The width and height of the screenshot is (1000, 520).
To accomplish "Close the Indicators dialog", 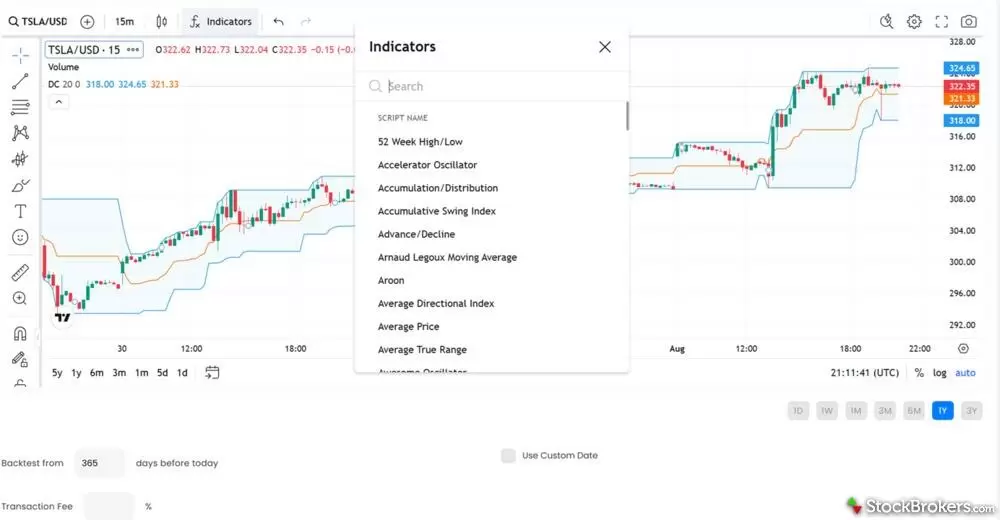I will click(605, 47).
